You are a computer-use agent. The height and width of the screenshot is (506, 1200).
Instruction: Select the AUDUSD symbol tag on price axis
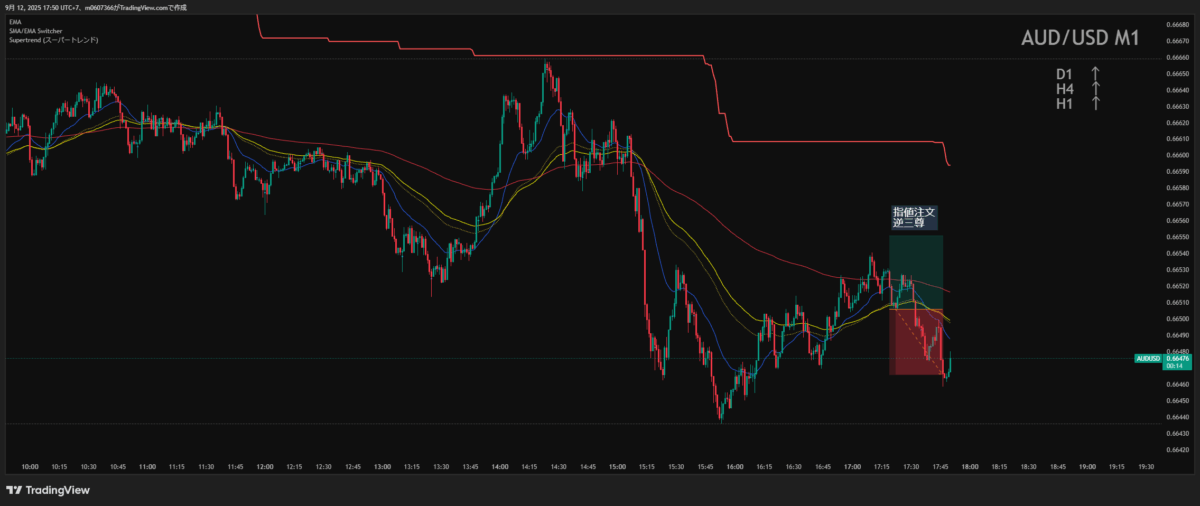coord(1147,358)
